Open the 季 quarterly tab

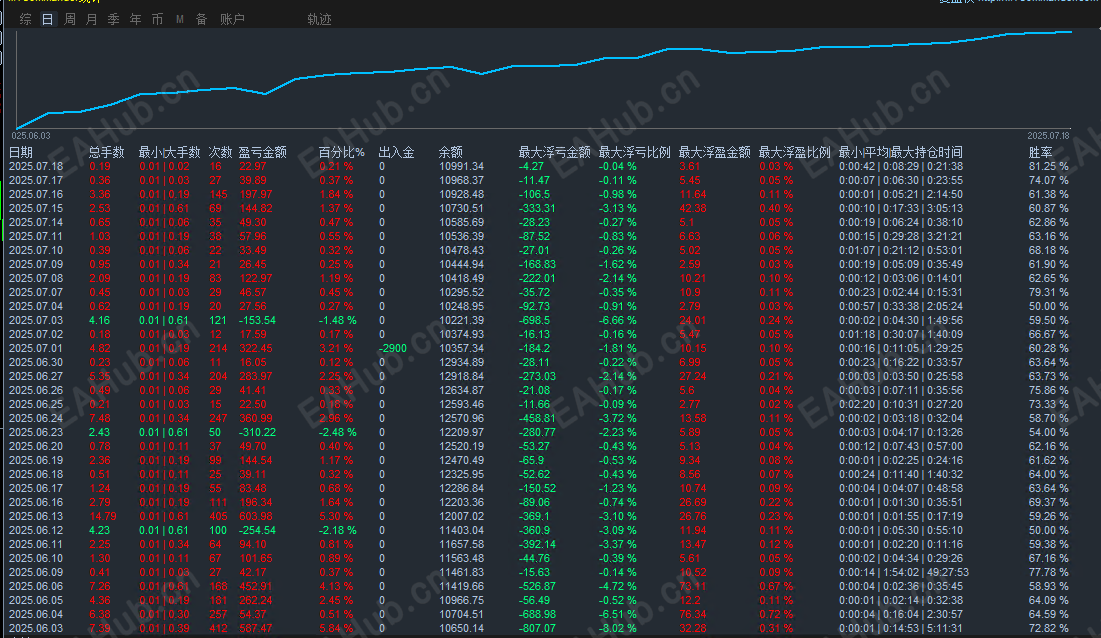pyautogui.click(x=114, y=19)
